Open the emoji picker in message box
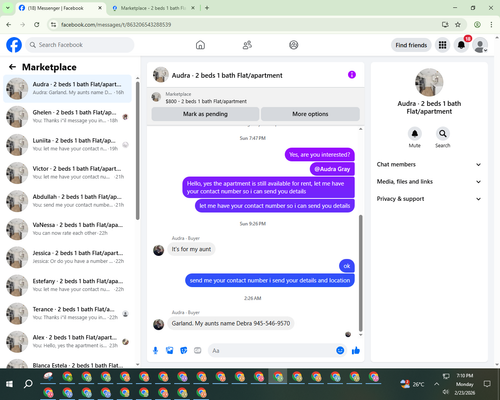The width and height of the screenshot is (500, 400). (340, 350)
